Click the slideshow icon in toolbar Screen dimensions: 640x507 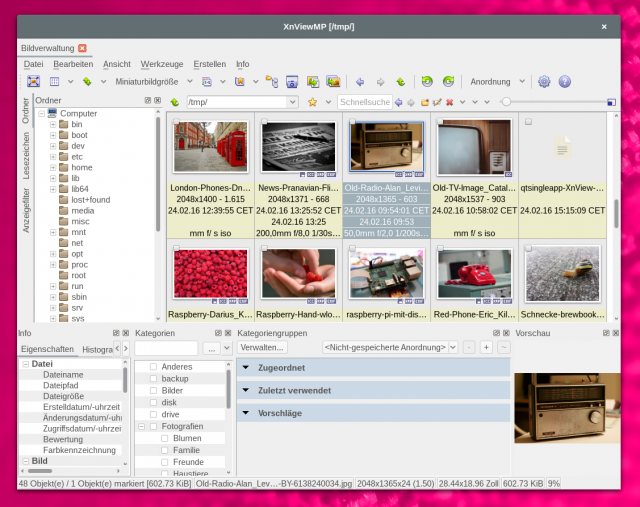333,82
